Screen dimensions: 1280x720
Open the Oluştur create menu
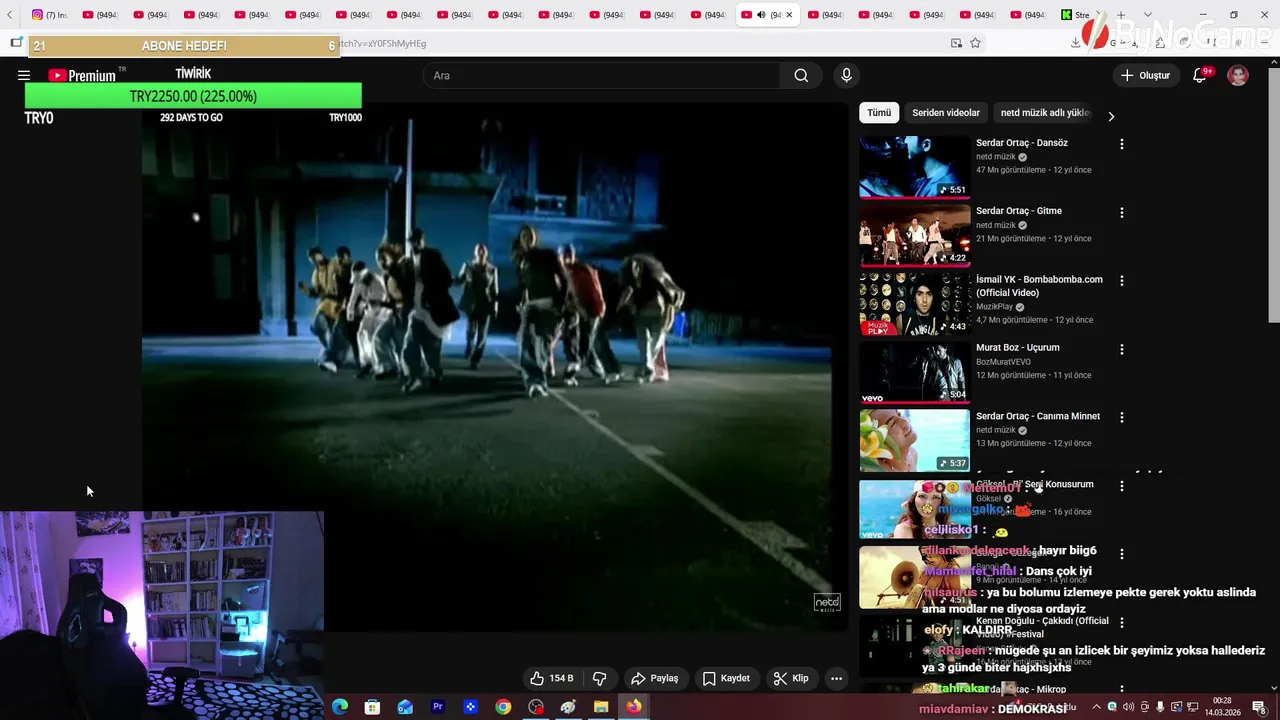point(1145,76)
